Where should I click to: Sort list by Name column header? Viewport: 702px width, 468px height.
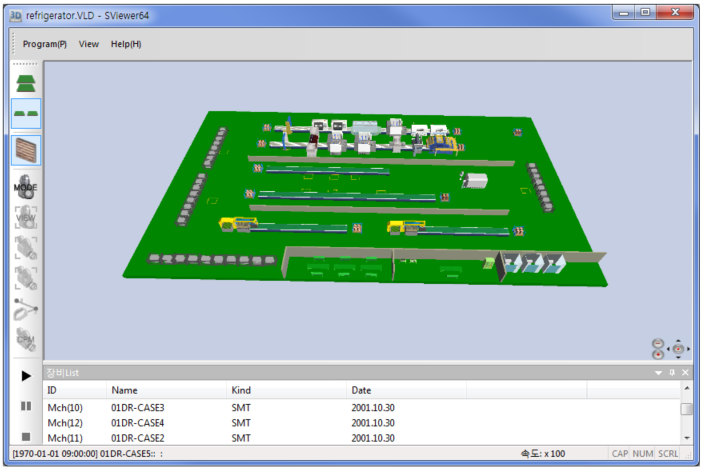pos(124,389)
